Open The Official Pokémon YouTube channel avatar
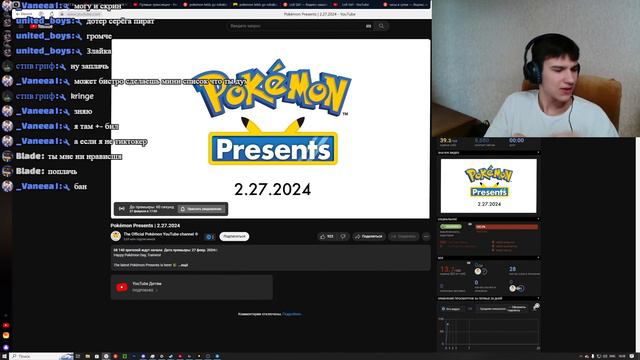Viewport: 640px width, 360px height. [x=116, y=236]
